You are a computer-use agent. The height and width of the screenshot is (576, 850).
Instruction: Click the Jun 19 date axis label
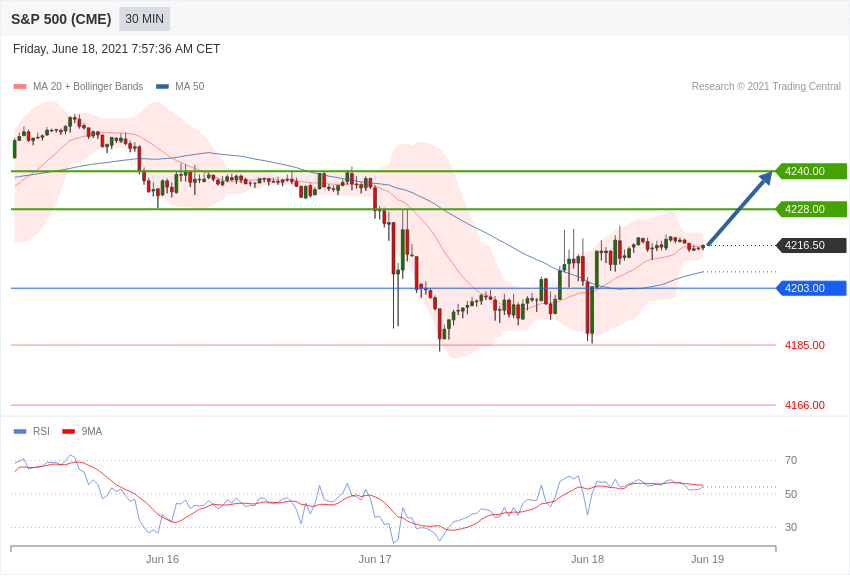pos(707,559)
